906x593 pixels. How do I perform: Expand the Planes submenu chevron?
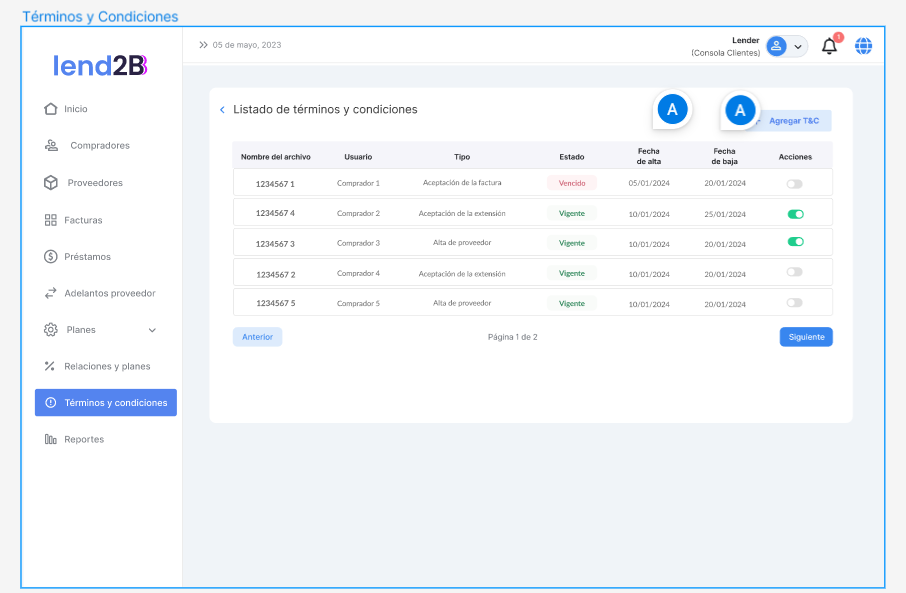click(152, 330)
